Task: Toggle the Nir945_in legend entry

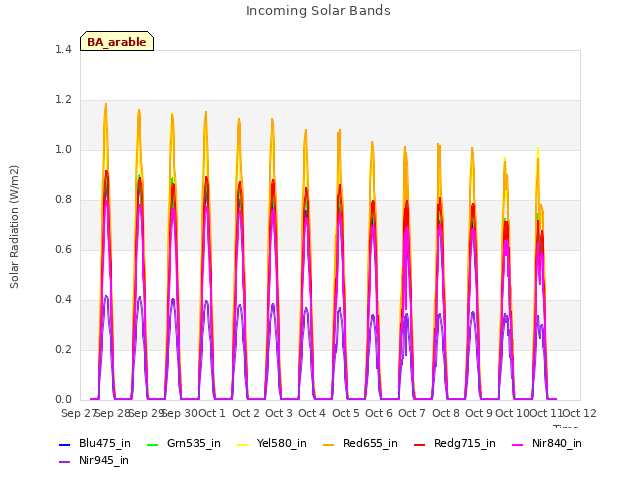Action: pyautogui.click(x=94, y=460)
